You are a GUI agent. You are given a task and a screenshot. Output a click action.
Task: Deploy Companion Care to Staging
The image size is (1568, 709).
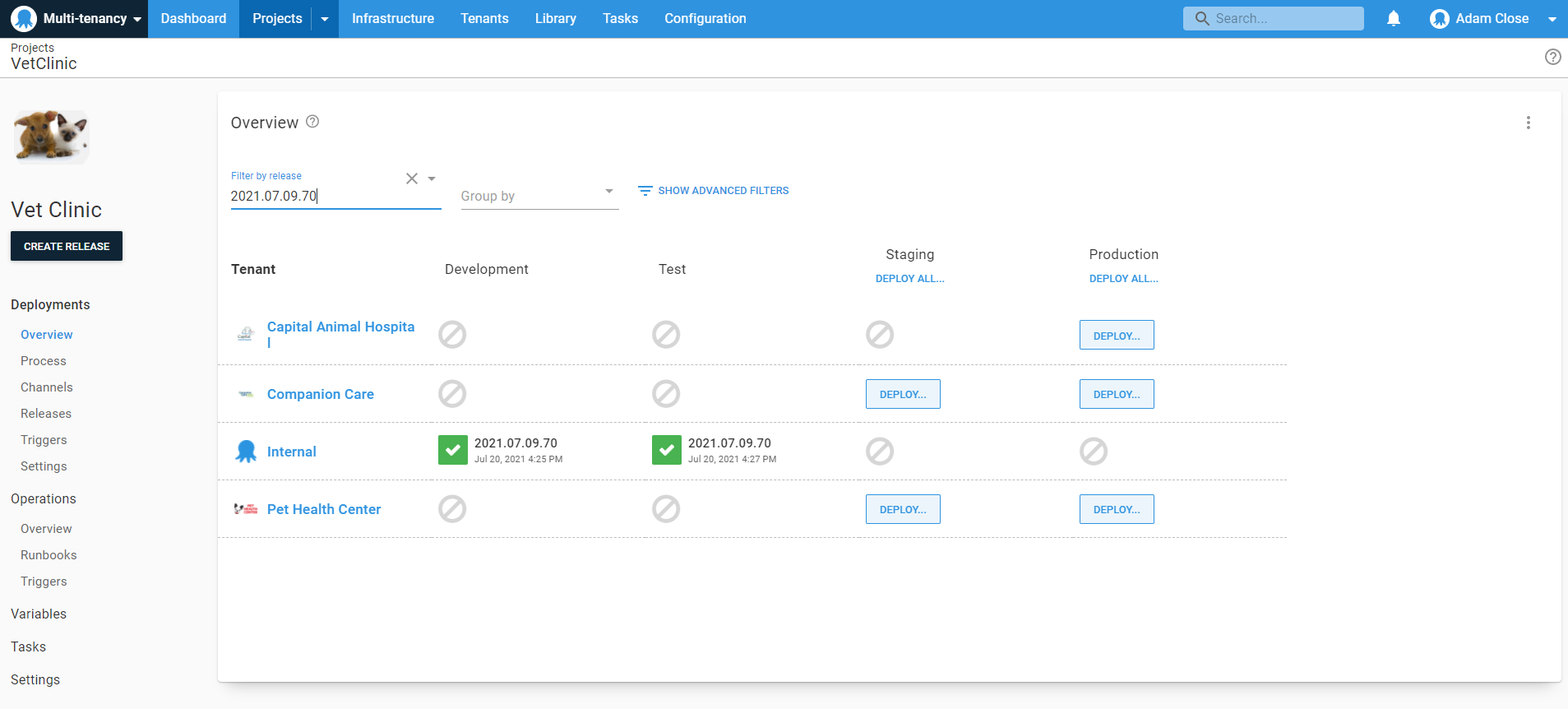click(x=902, y=394)
